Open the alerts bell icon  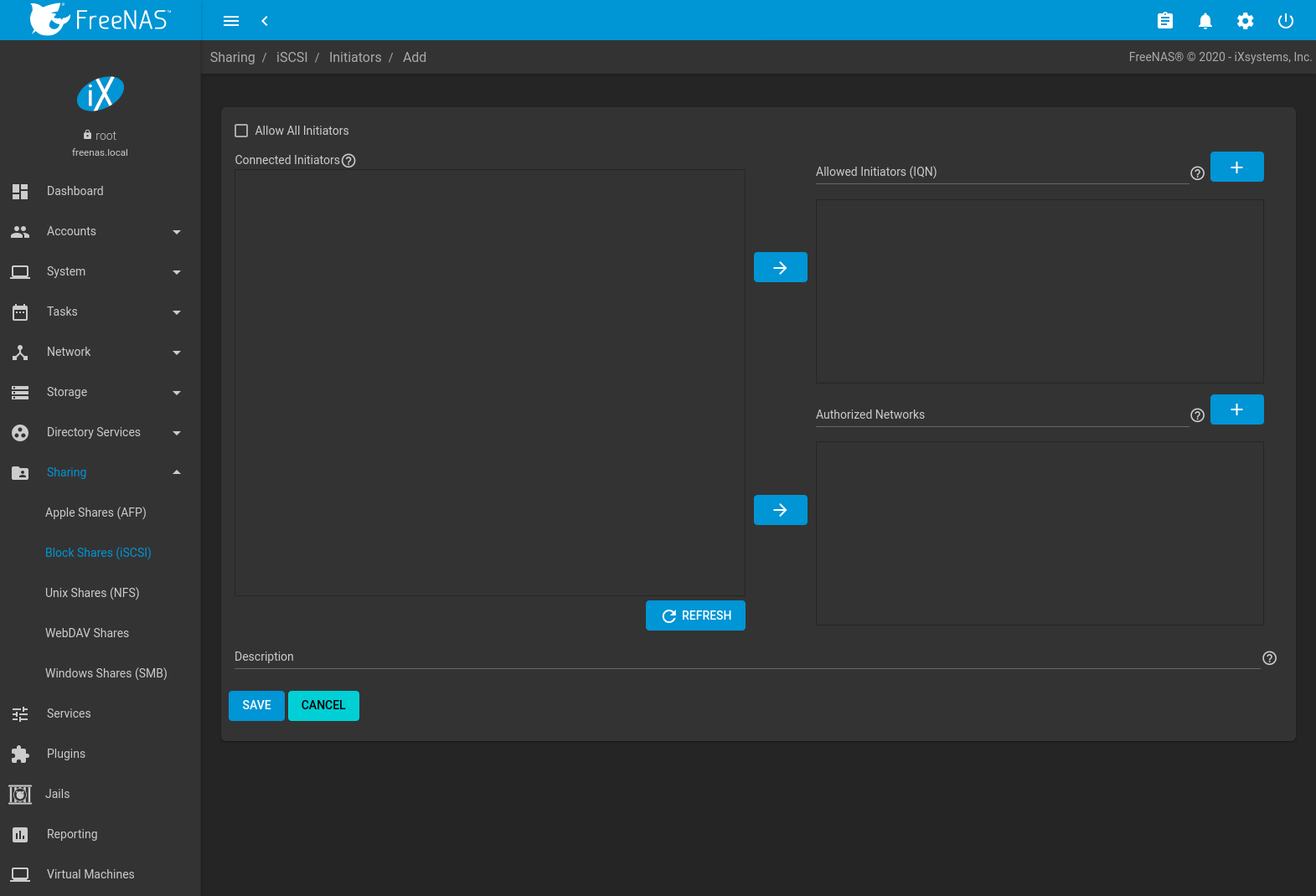[1205, 21]
